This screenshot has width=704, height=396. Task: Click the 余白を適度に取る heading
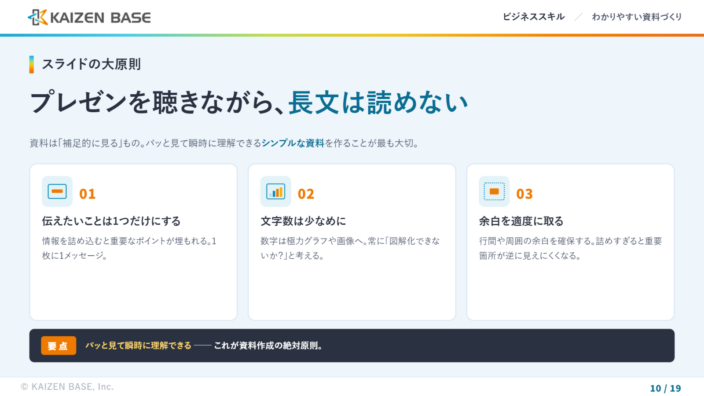click(521, 221)
